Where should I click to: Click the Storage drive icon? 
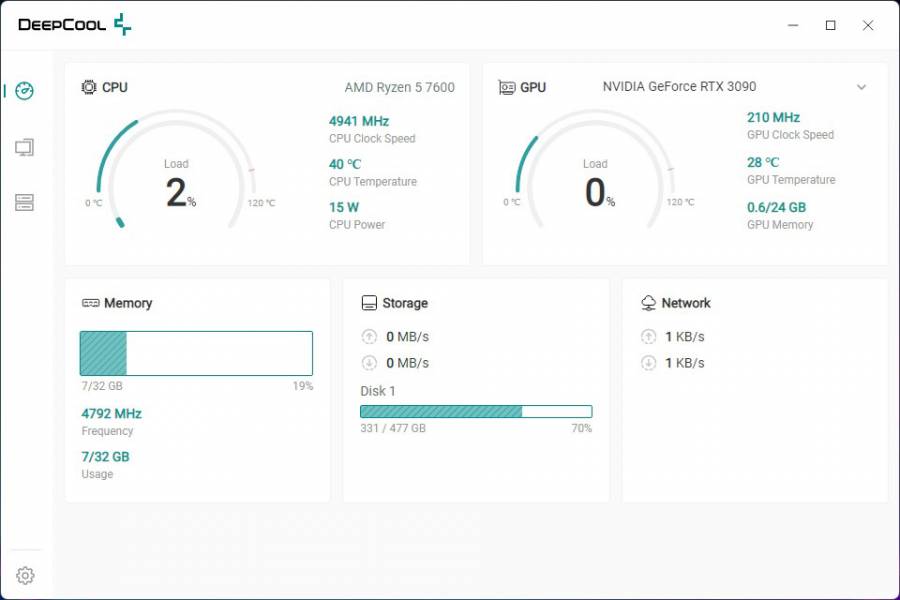[369, 303]
